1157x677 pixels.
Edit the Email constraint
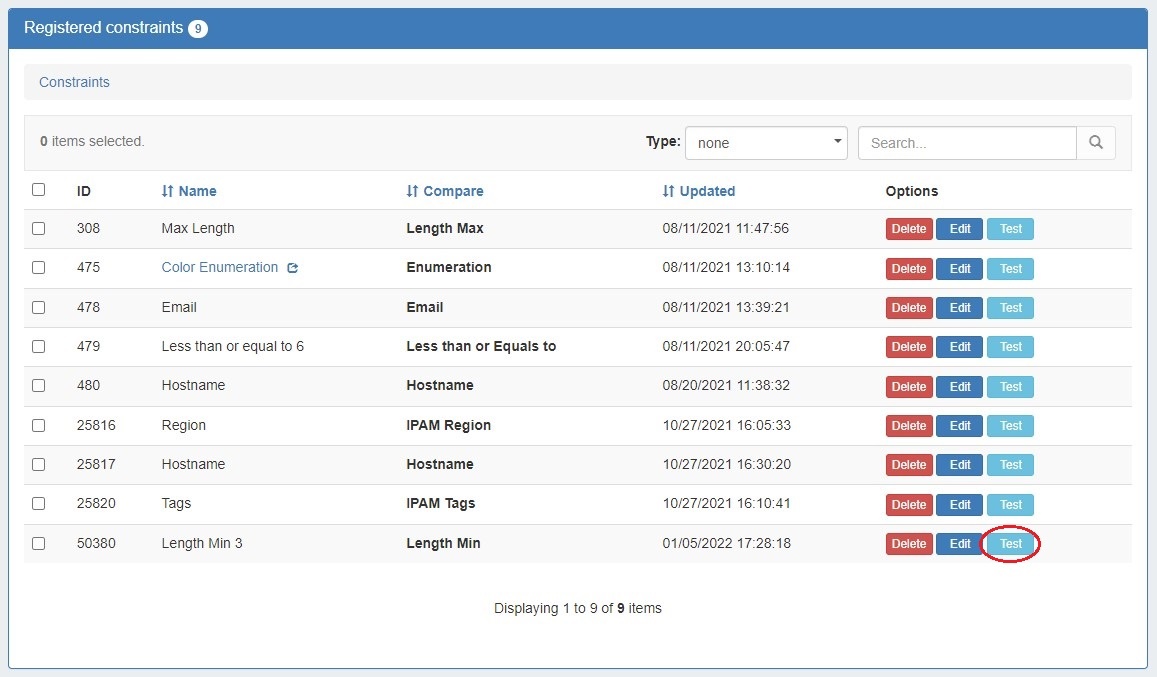click(x=959, y=308)
